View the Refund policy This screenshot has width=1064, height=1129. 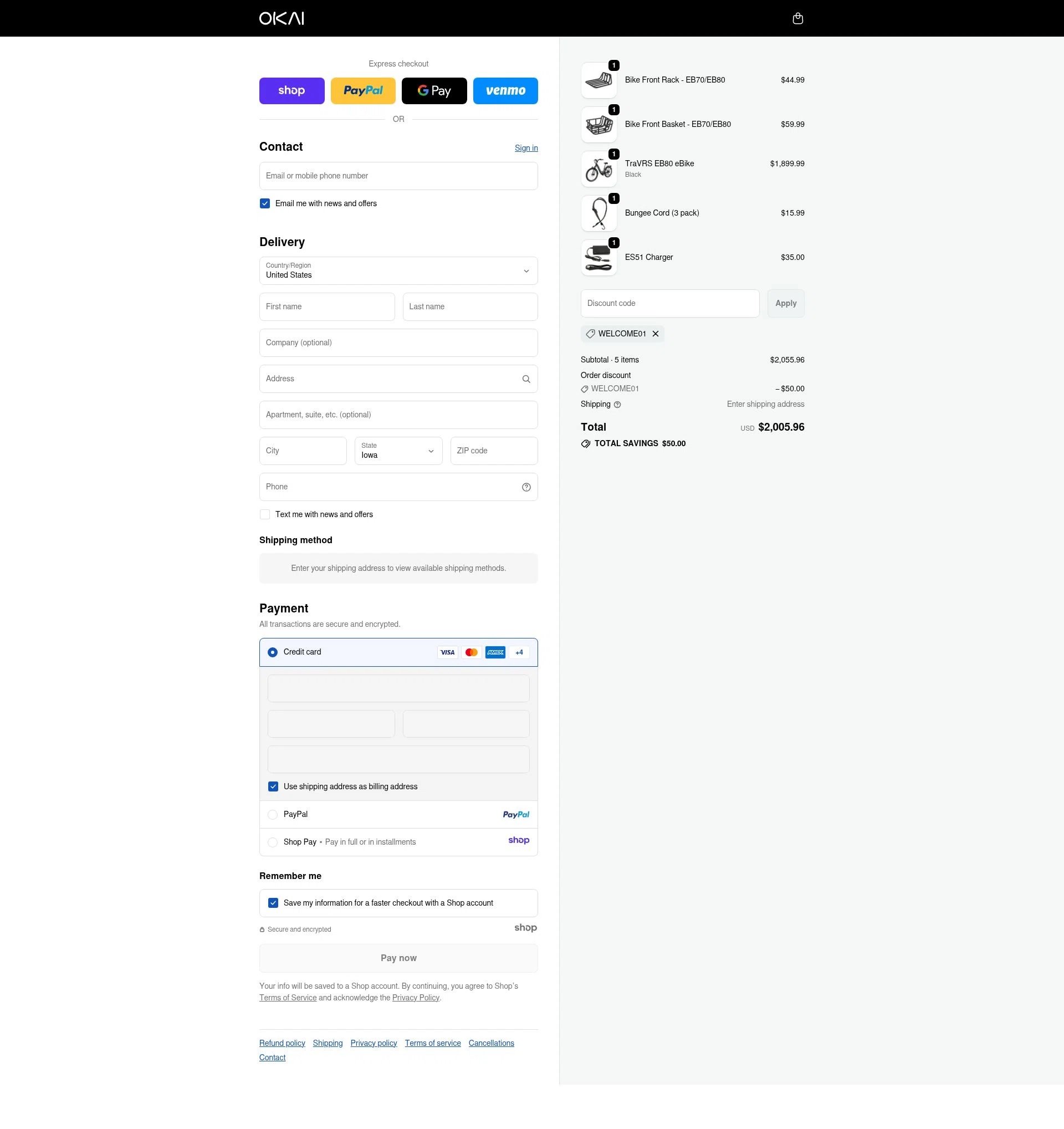click(282, 1043)
